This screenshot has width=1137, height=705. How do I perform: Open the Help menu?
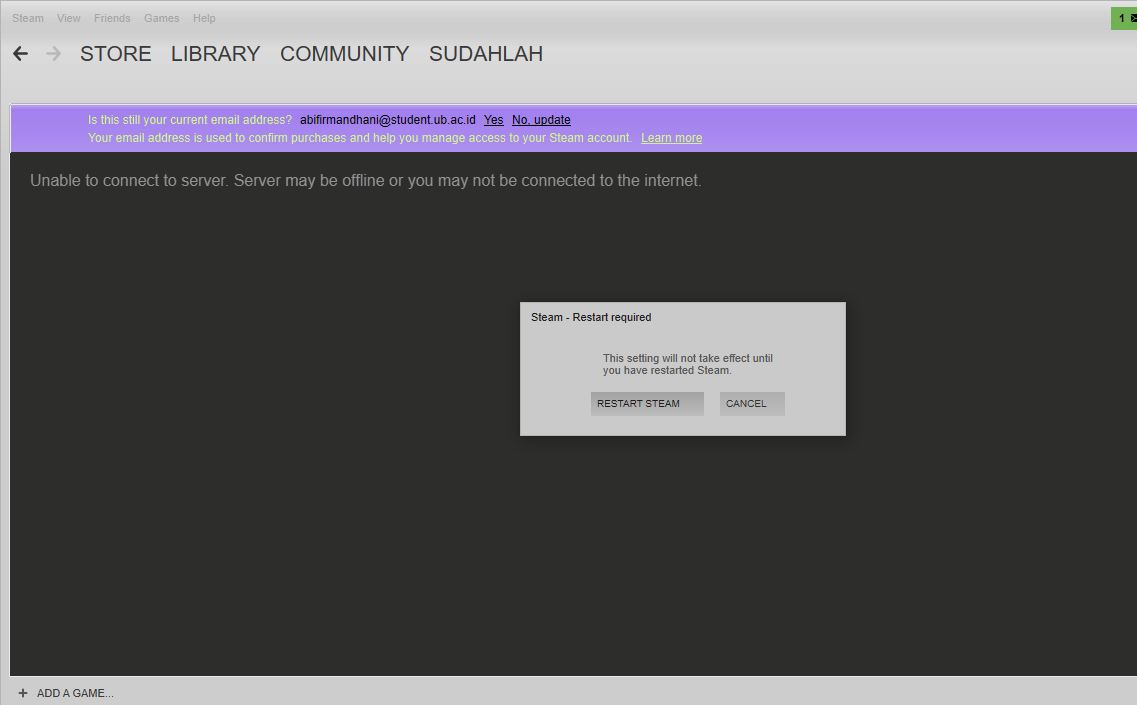click(204, 18)
